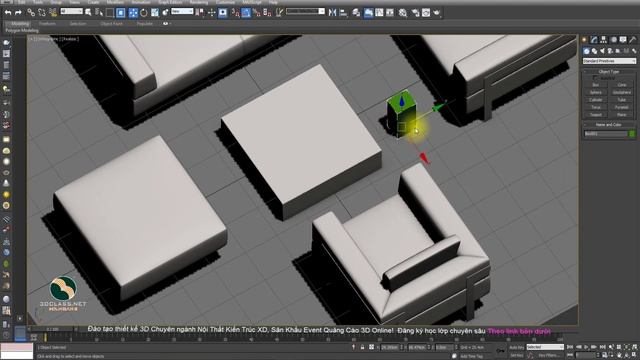The width and height of the screenshot is (640, 360).
Task: Edit named selection sets
Action: point(279,13)
